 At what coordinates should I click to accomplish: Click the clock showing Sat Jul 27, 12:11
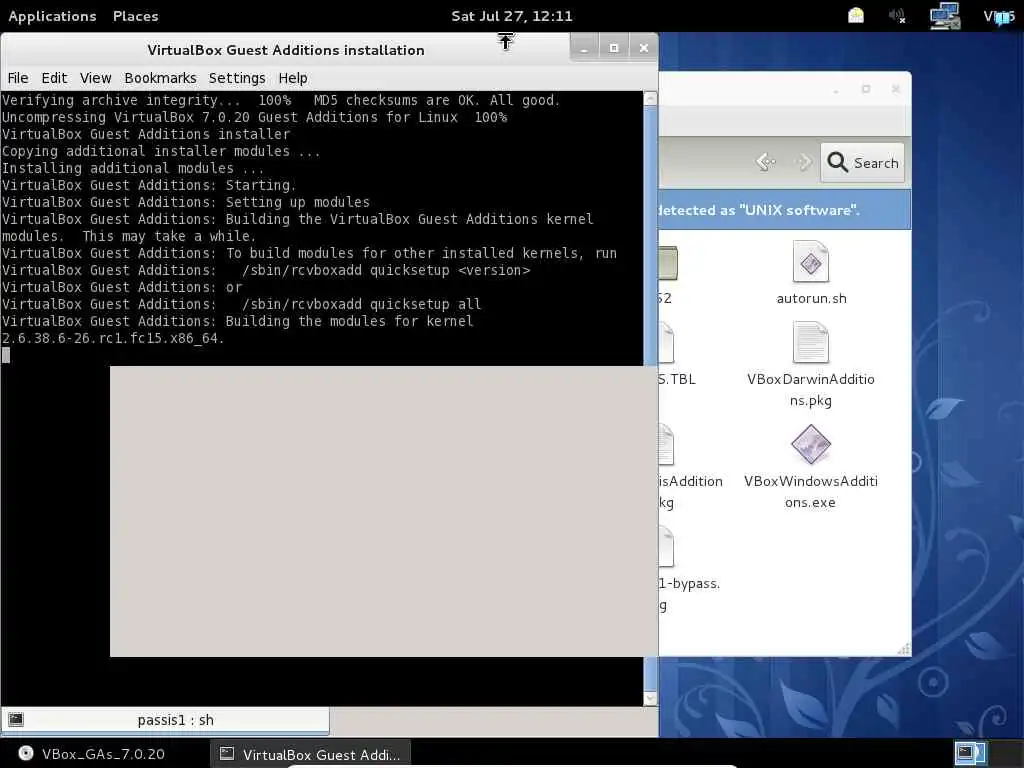[x=511, y=16]
